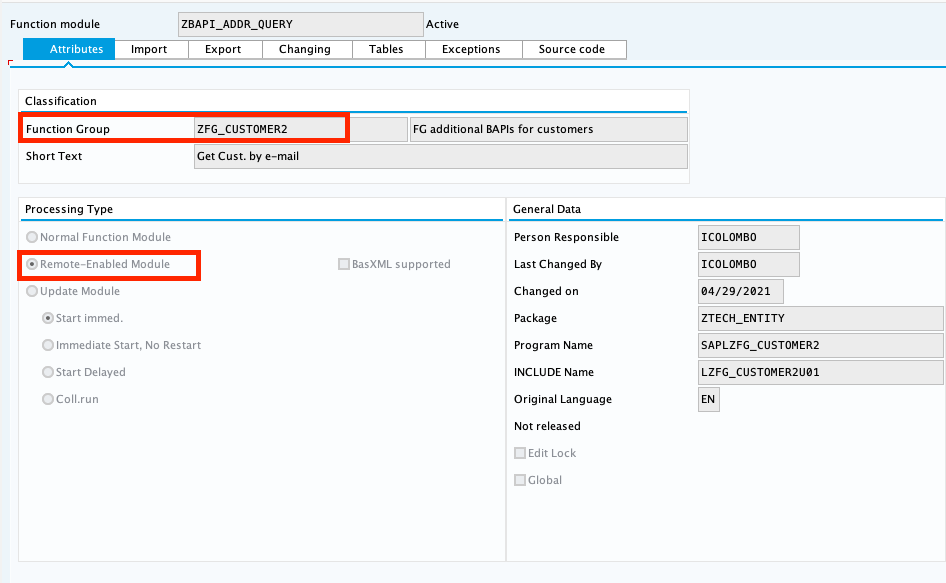This screenshot has height=583, width=946.
Task: Go to the Changing tab
Action: 305,49
